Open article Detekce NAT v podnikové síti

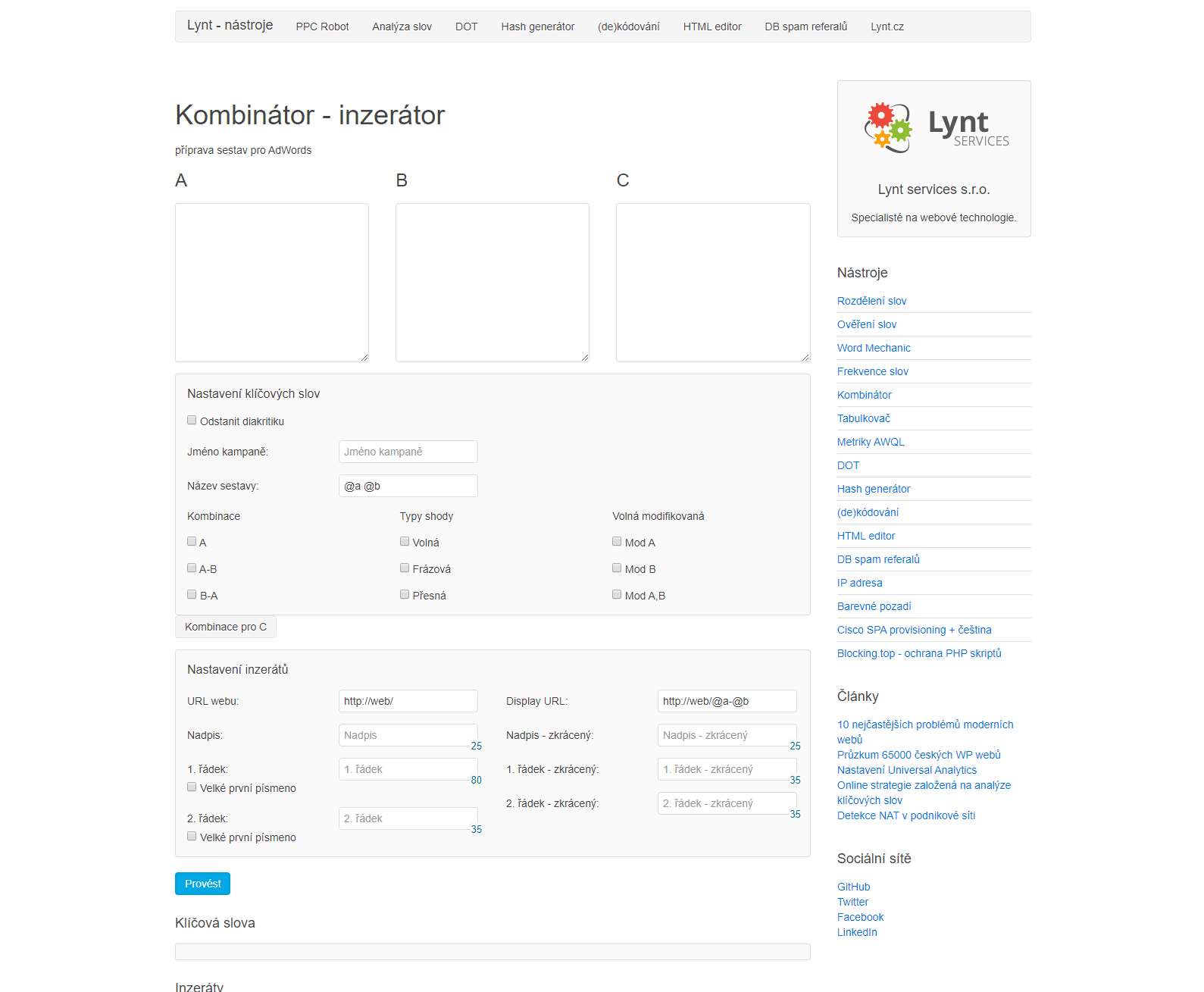[x=906, y=815]
